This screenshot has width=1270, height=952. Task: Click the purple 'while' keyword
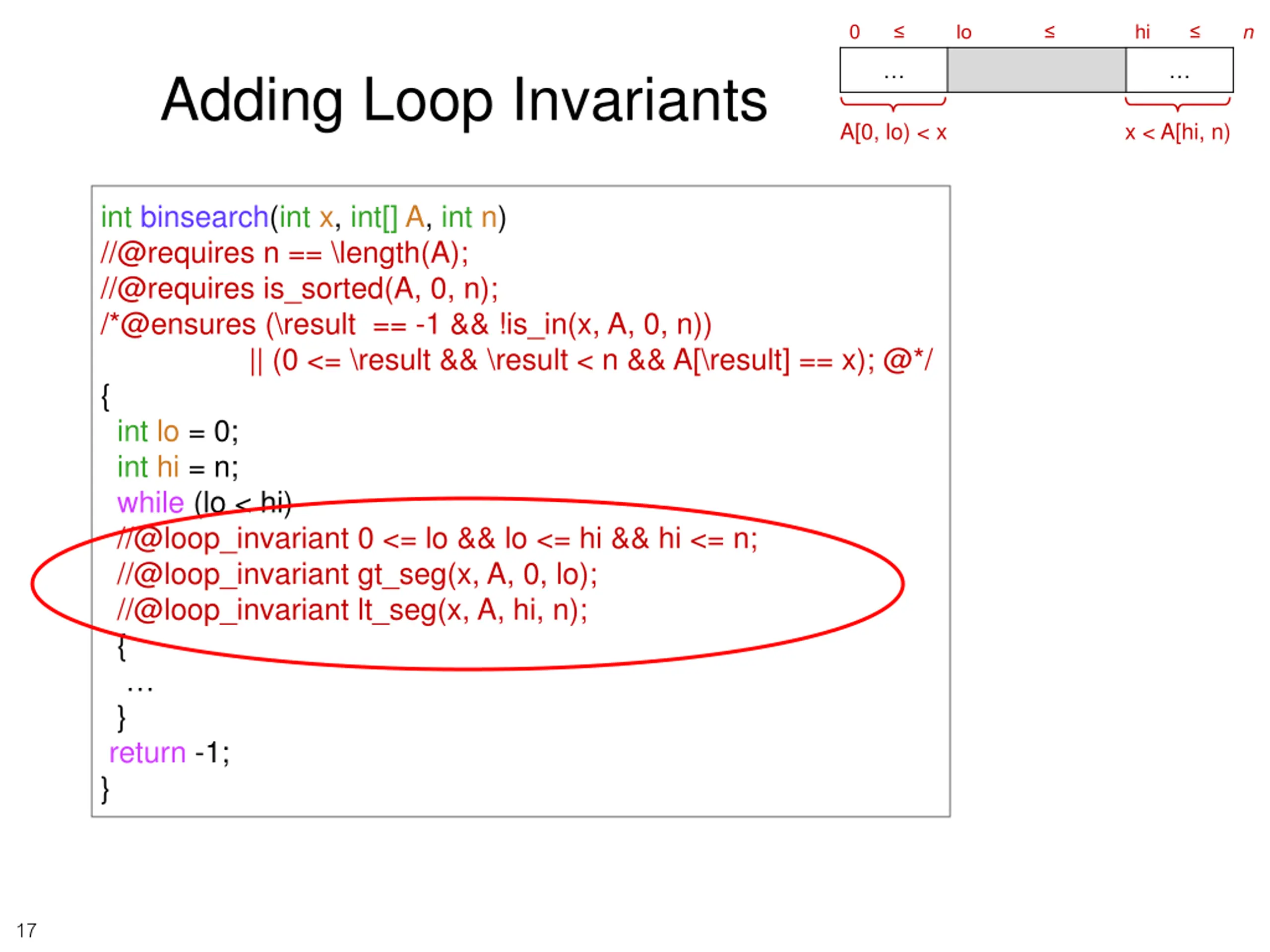pyautogui.click(x=150, y=503)
